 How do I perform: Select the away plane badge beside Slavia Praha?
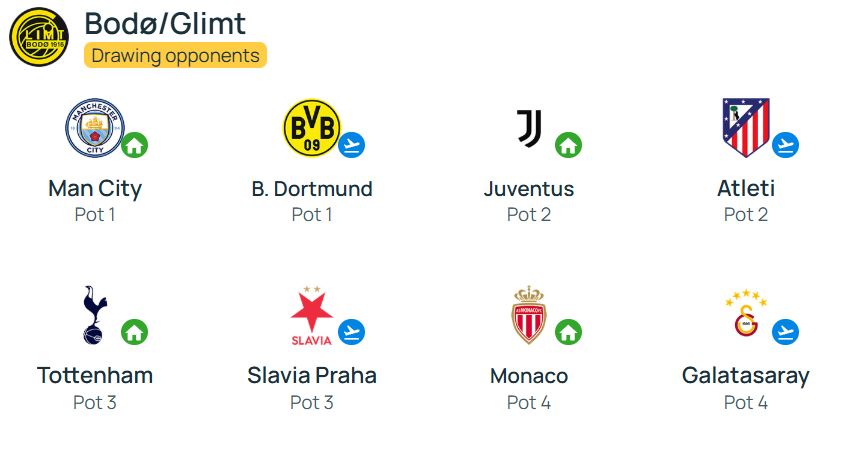[352, 332]
